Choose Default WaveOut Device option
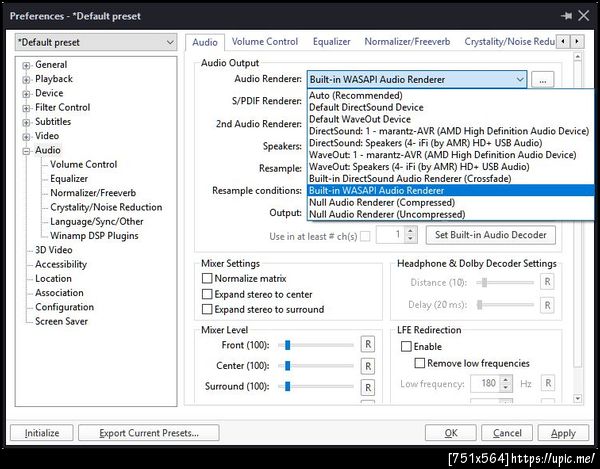This screenshot has width=600, height=469. pyautogui.click(x=450, y=119)
